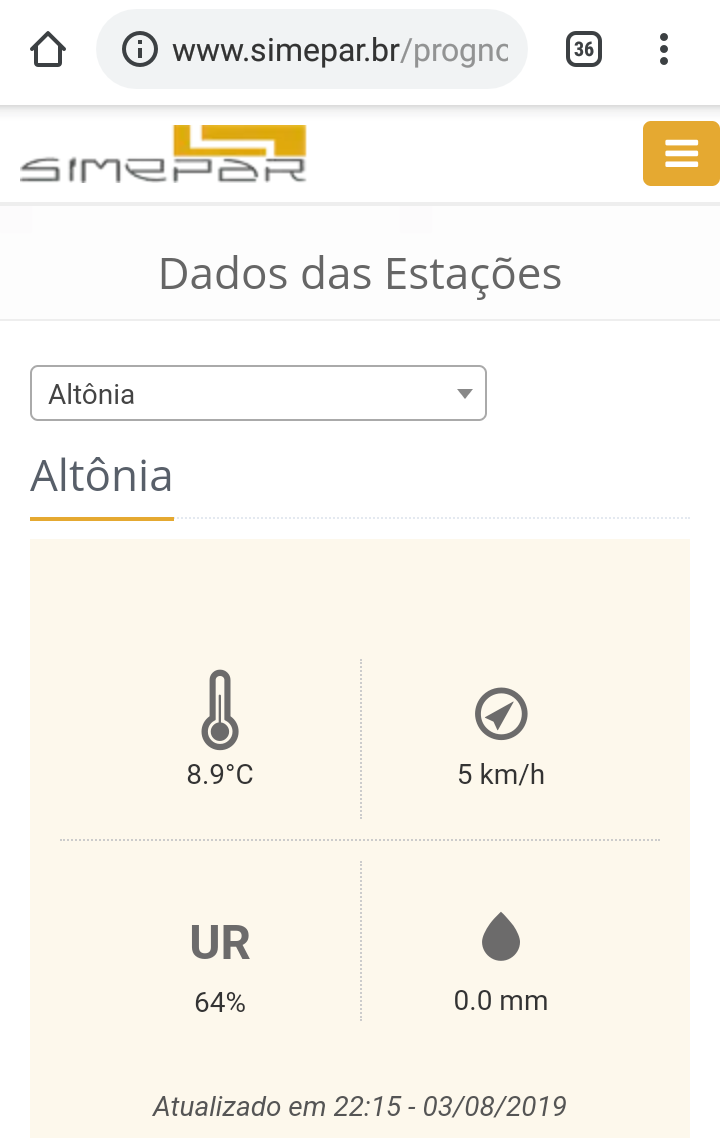Tap the 0.0 mm rainfall value
This screenshot has height=1138, width=720.
(501, 1000)
